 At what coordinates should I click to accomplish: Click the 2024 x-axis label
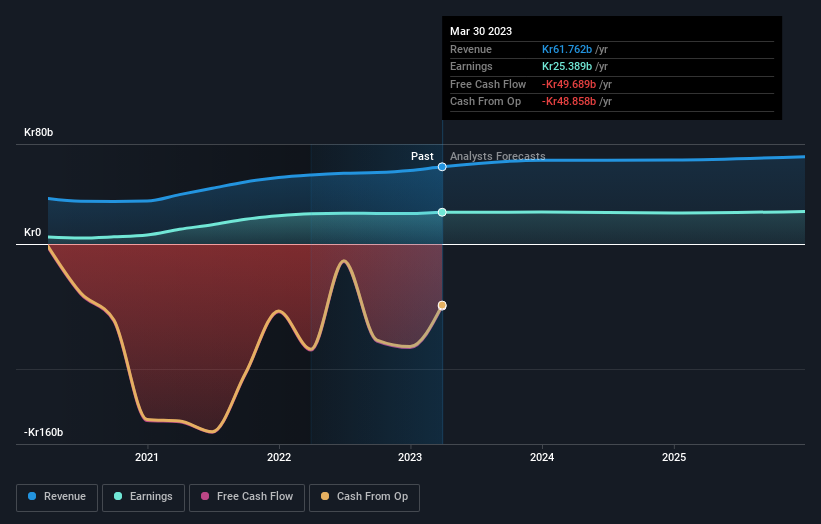[542, 457]
